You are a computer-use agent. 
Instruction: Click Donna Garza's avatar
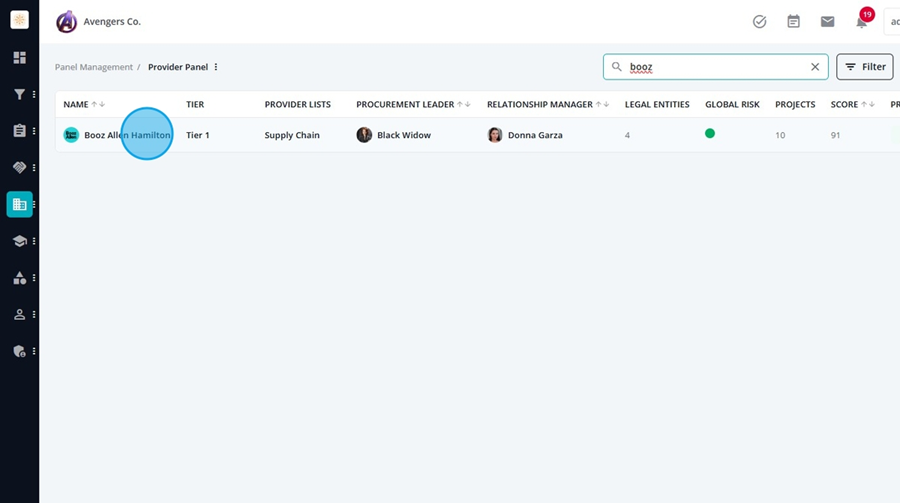pos(495,135)
